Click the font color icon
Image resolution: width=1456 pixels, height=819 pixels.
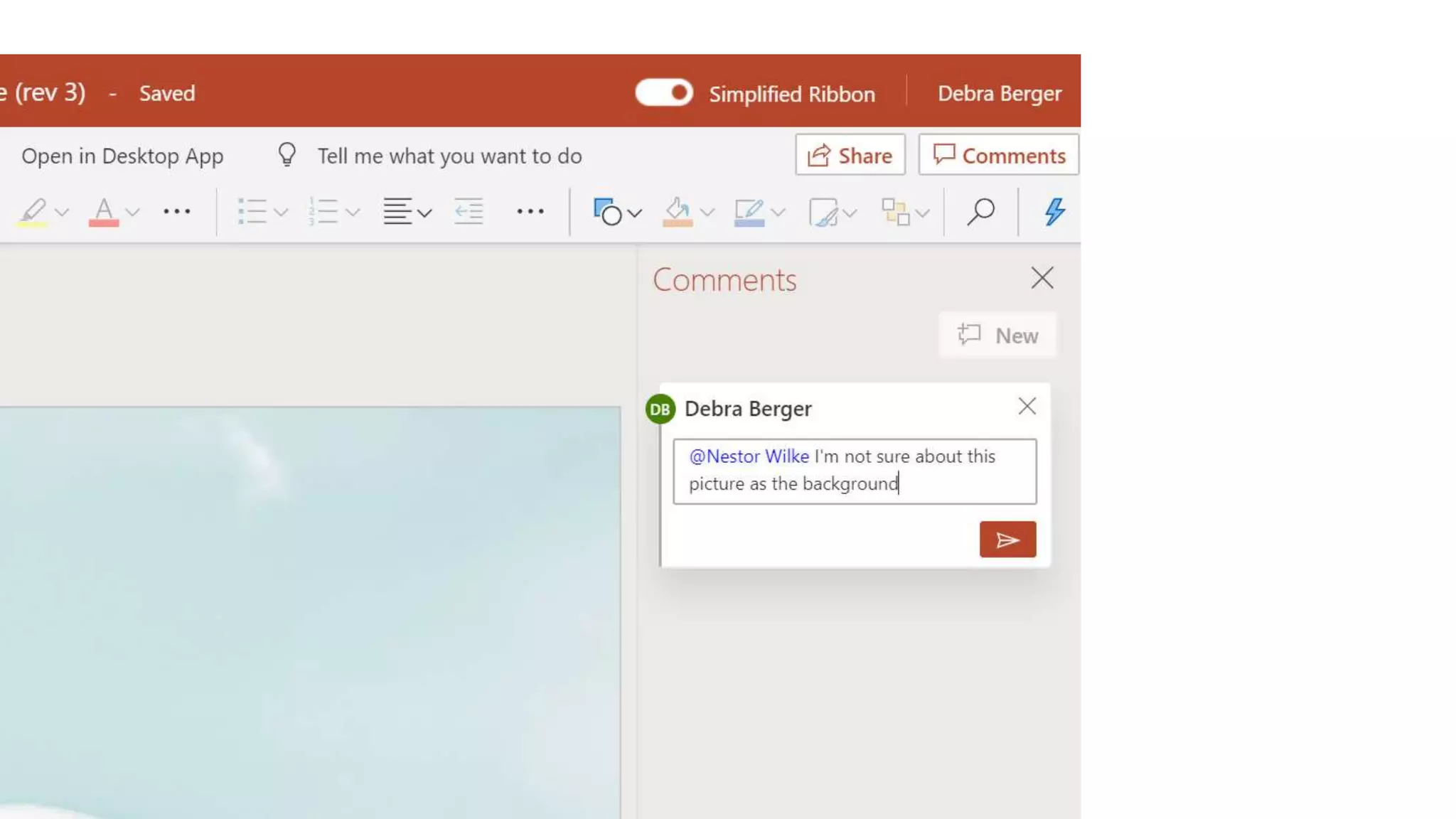tap(104, 212)
